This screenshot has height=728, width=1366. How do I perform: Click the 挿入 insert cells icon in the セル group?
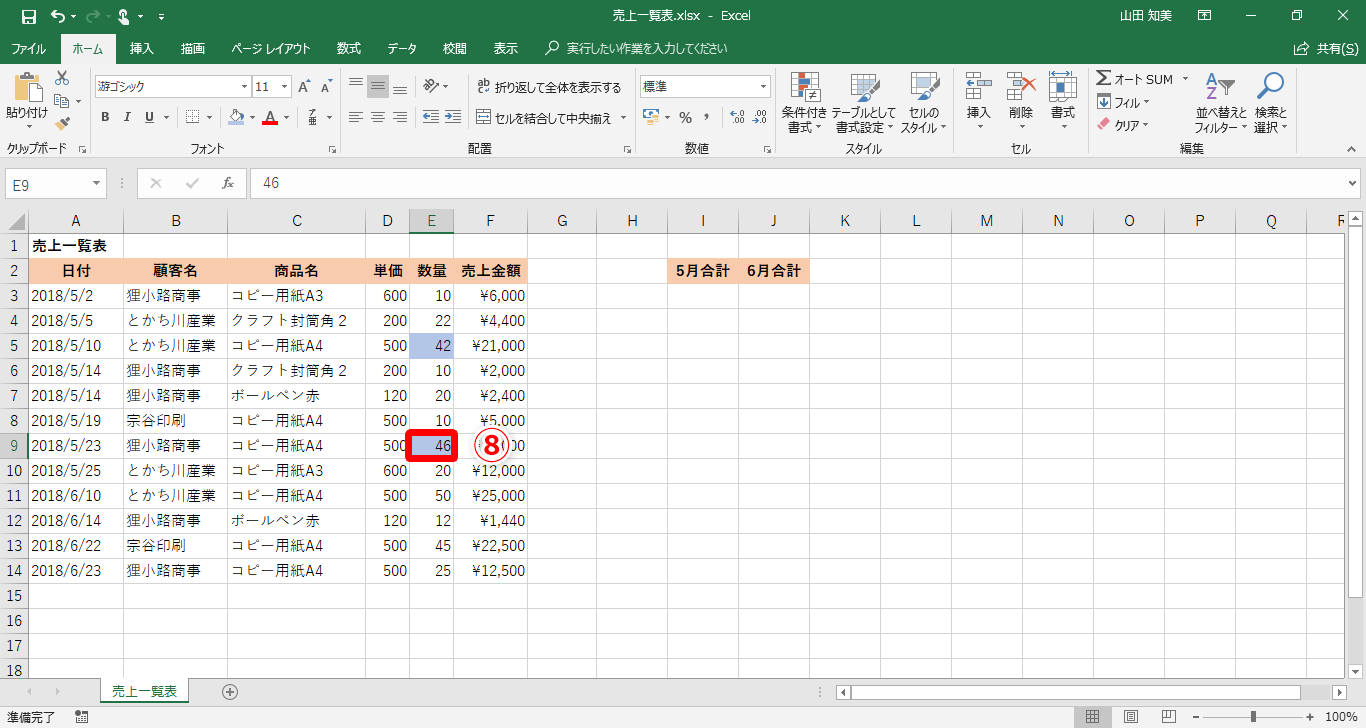(978, 86)
